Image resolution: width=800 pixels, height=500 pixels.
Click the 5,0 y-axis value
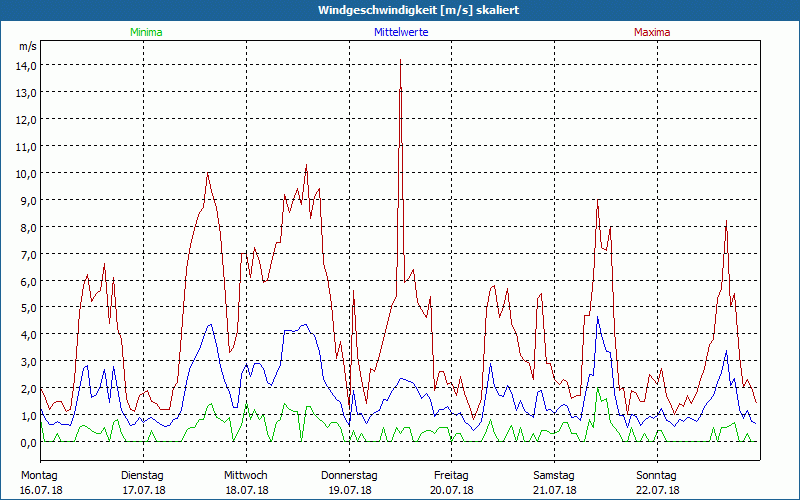point(29,308)
